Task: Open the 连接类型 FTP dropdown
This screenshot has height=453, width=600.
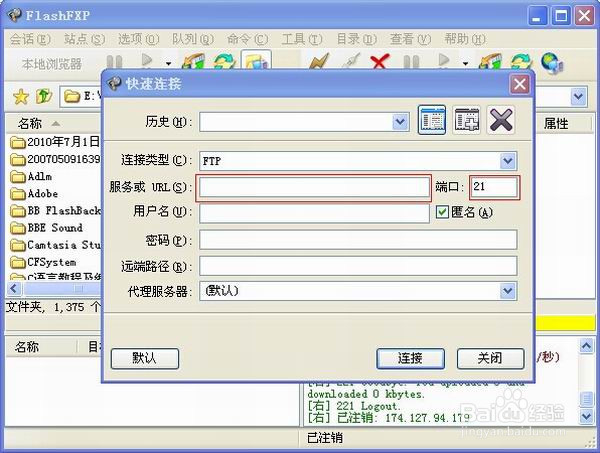Action: pyautogui.click(x=508, y=161)
